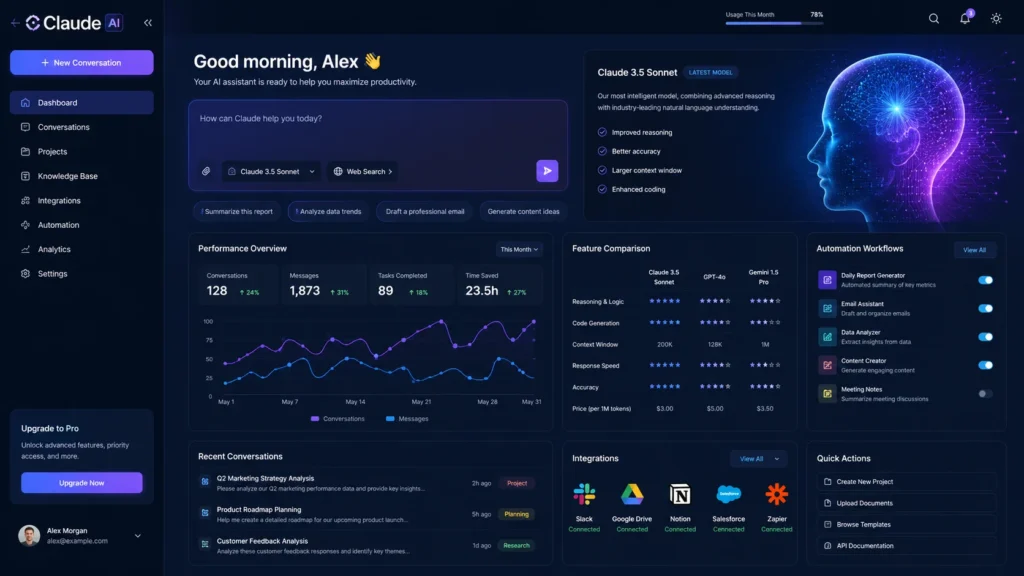This screenshot has width=1024, height=576.
Task: Click the Messages legend swatch
Action: 390,419
